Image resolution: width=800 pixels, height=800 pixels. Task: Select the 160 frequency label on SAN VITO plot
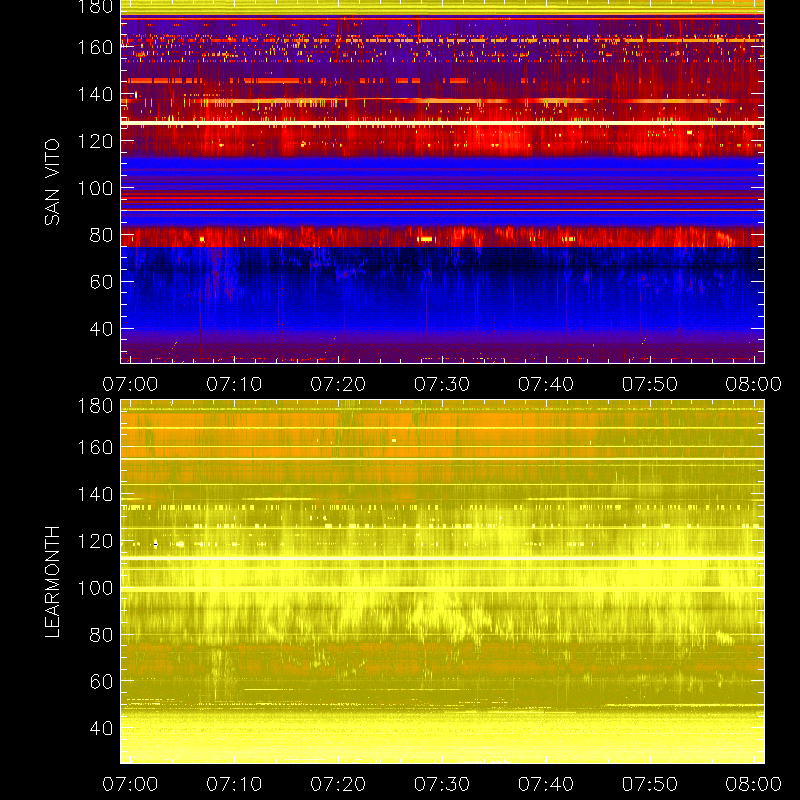tap(95, 47)
